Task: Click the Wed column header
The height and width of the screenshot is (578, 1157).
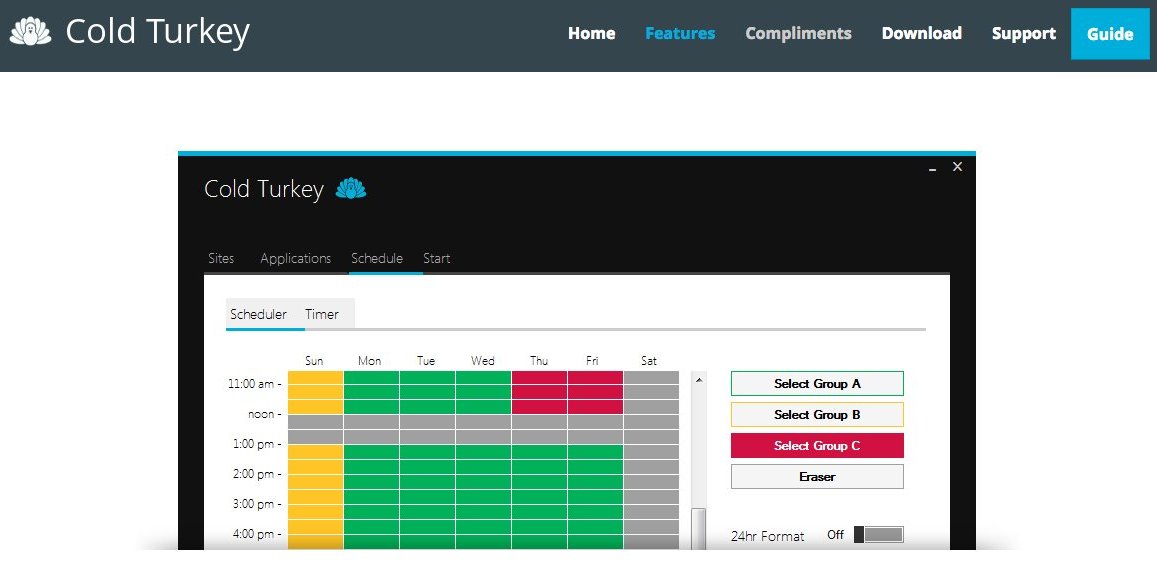Action: coord(483,361)
